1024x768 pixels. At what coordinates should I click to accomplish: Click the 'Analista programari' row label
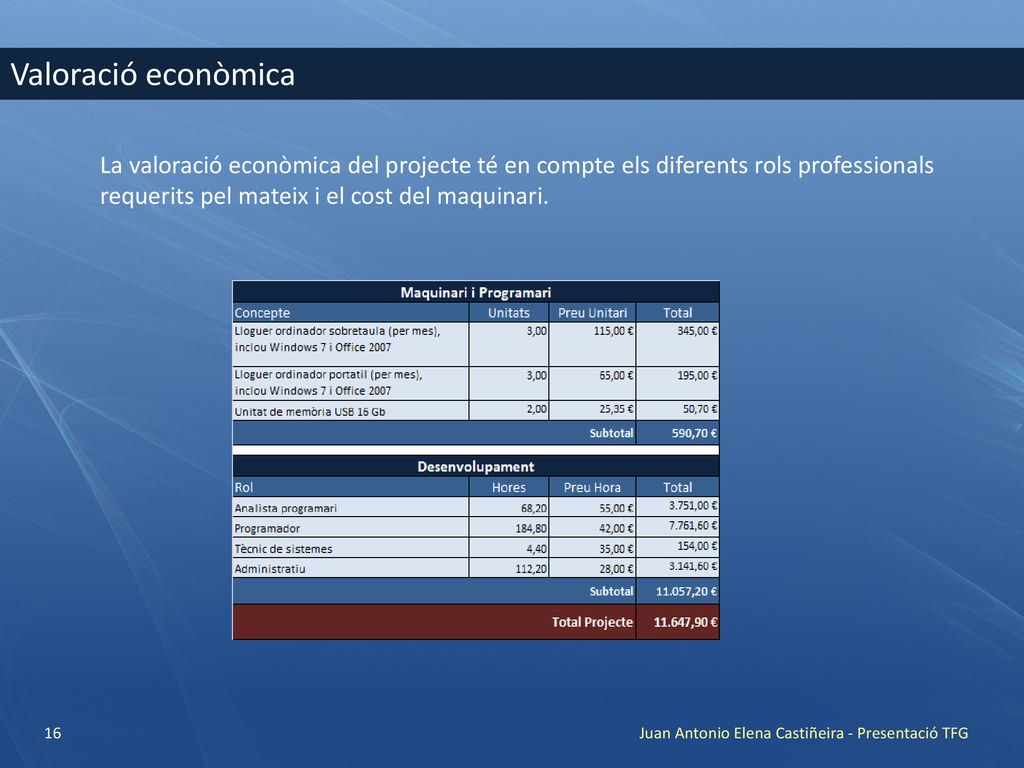(x=285, y=508)
